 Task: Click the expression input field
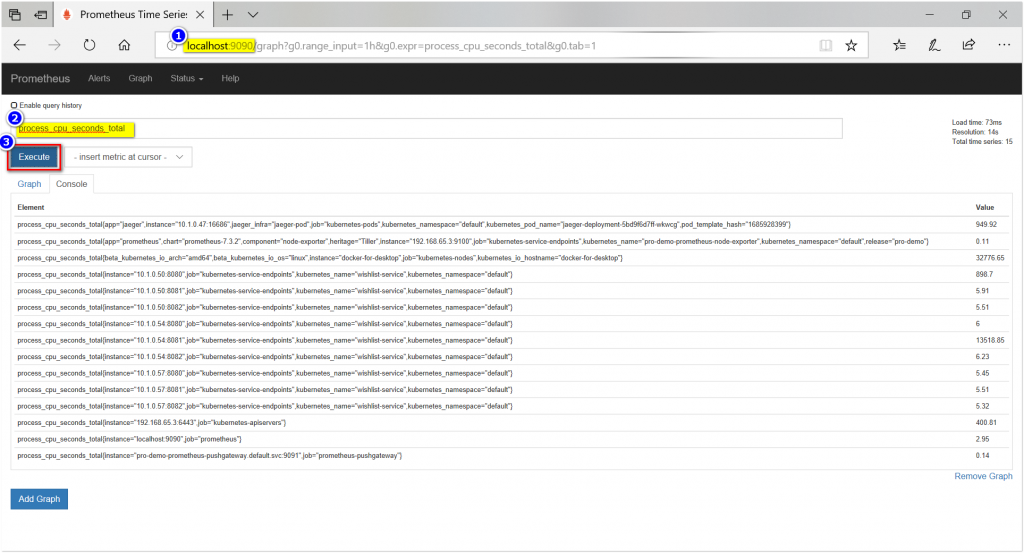point(428,129)
